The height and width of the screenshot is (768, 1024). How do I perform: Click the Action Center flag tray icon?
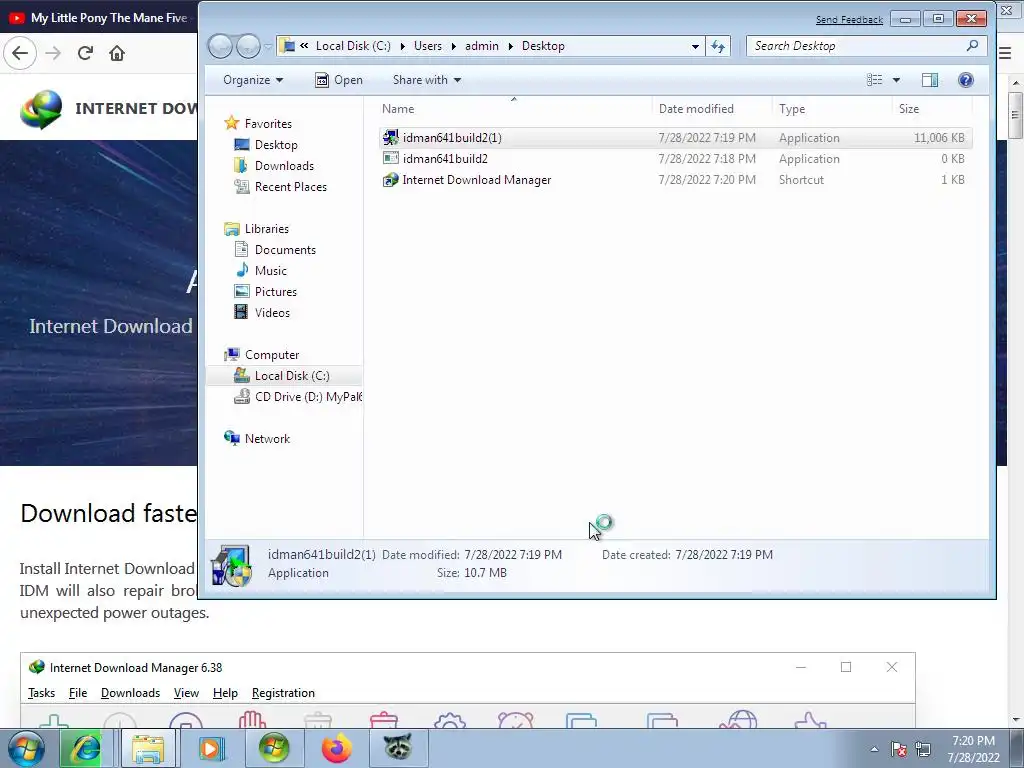click(x=899, y=749)
